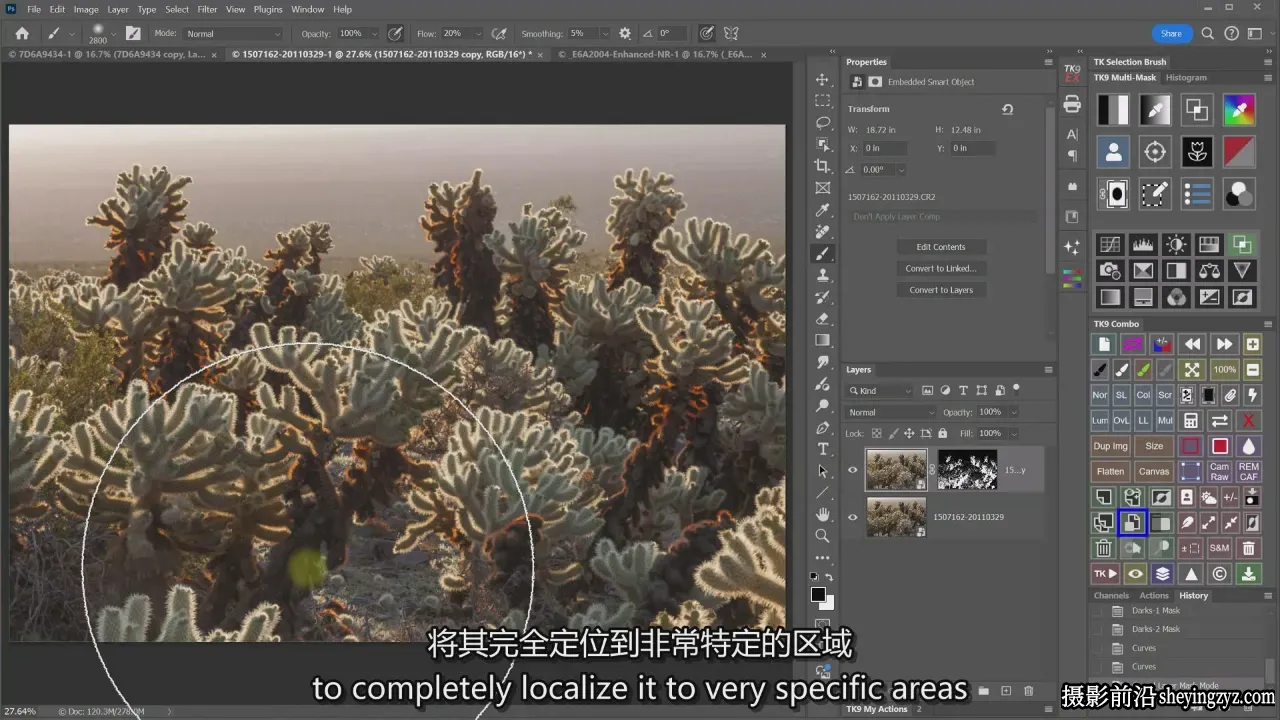Select the Horizontal Type tool
Screen dimensions: 1280x720
[x=823, y=449]
